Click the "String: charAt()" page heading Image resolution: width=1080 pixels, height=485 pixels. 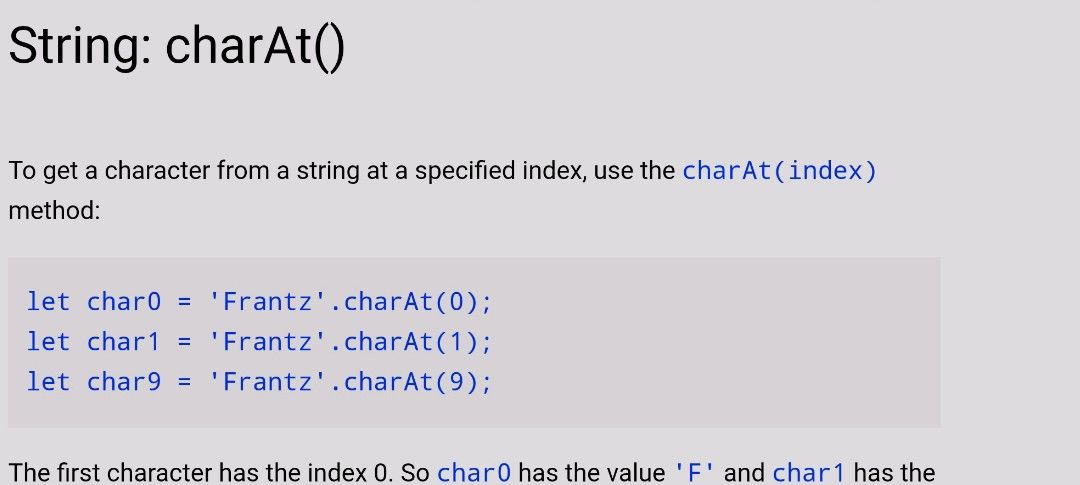click(176, 47)
